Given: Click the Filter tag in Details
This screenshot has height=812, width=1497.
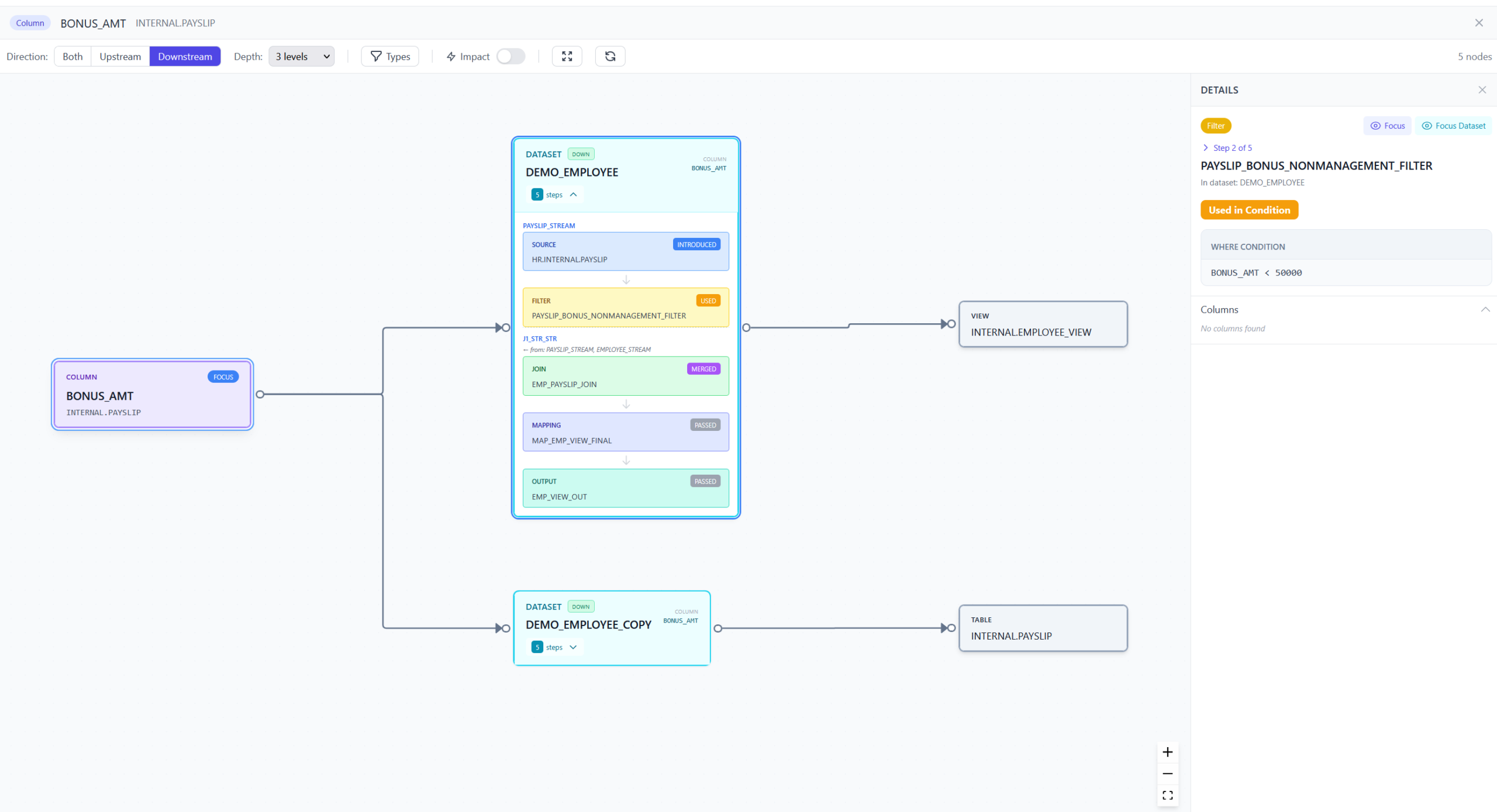Looking at the screenshot, I should (x=1216, y=126).
